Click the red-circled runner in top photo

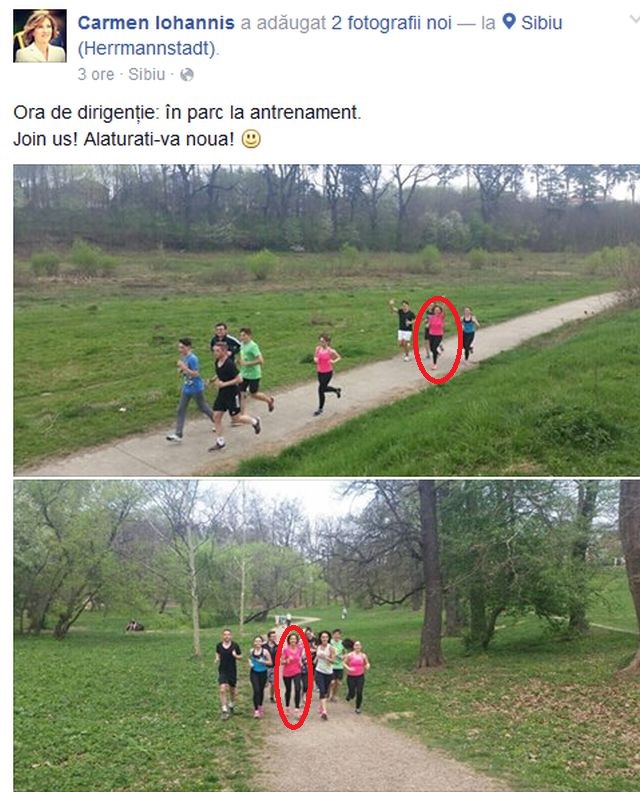(437, 337)
